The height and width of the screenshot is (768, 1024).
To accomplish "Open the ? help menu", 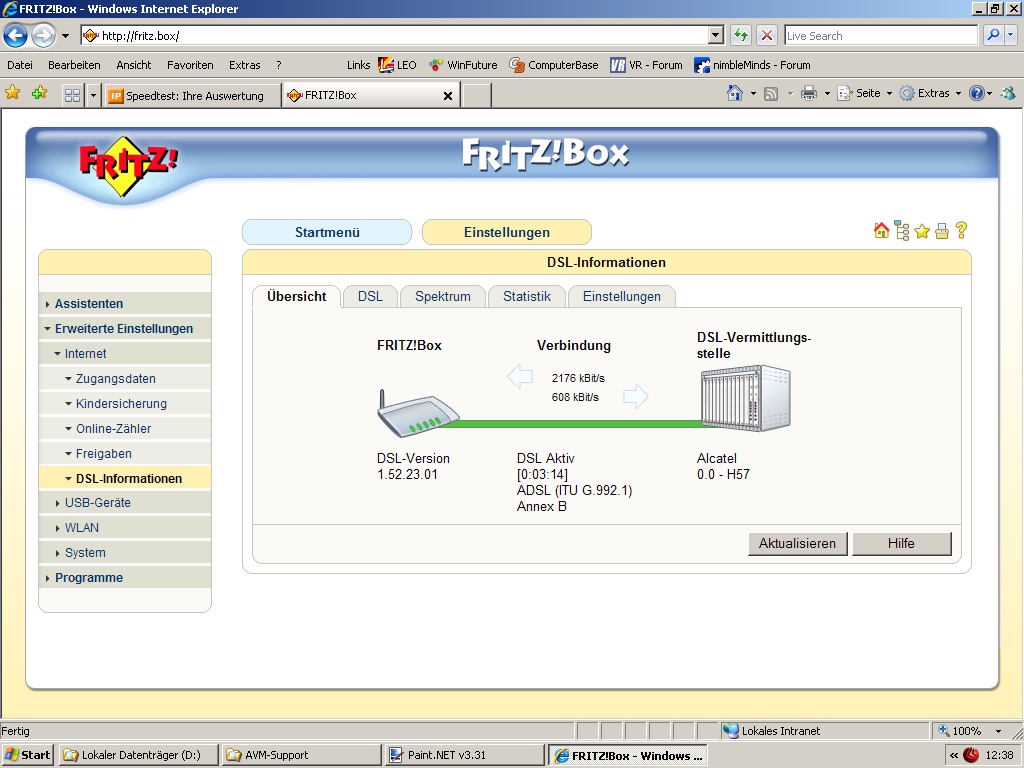I will click(x=279, y=65).
